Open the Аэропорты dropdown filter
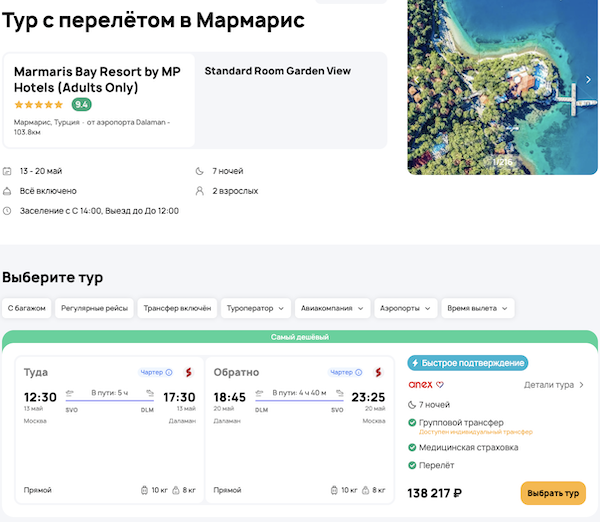This screenshot has width=600, height=522. click(x=405, y=309)
